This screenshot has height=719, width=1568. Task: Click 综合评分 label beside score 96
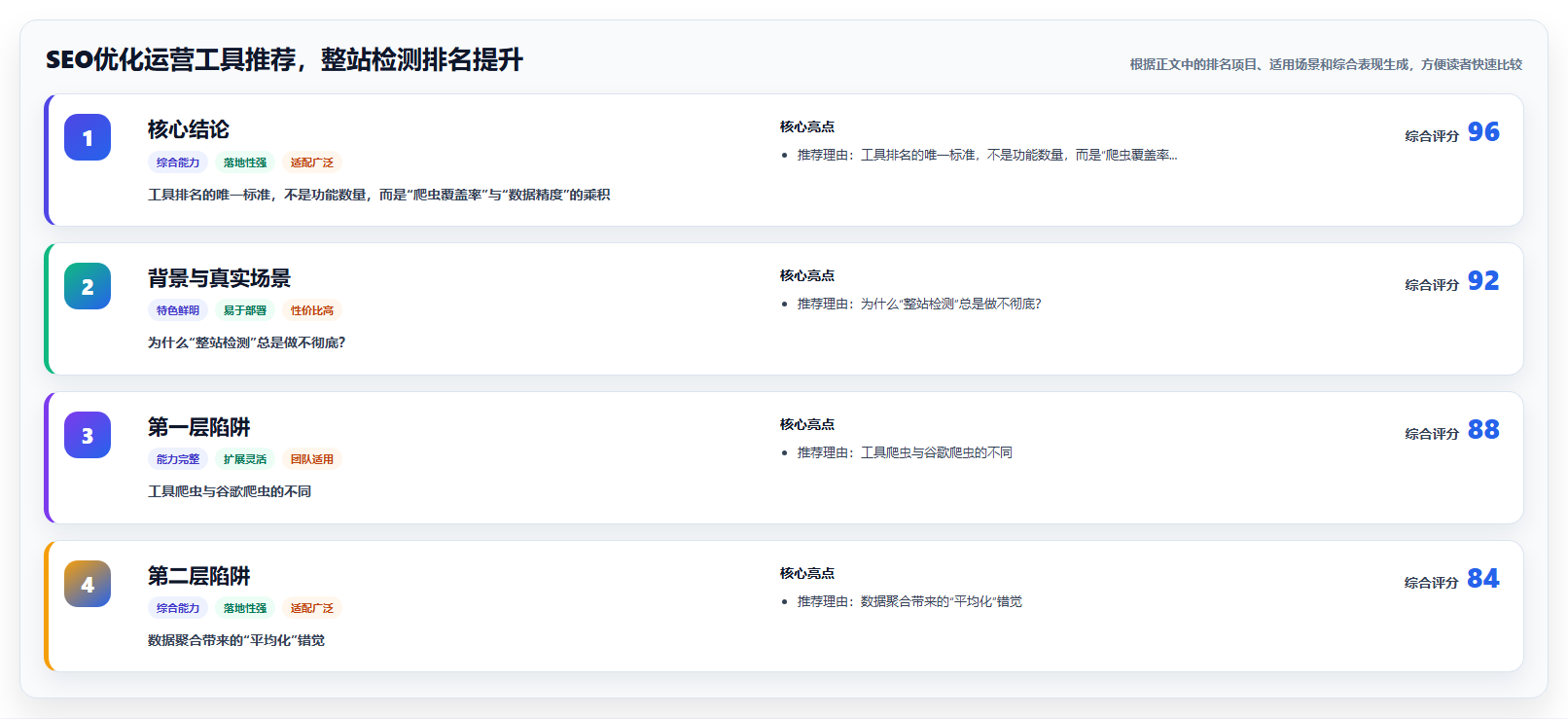pos(1432,136)
